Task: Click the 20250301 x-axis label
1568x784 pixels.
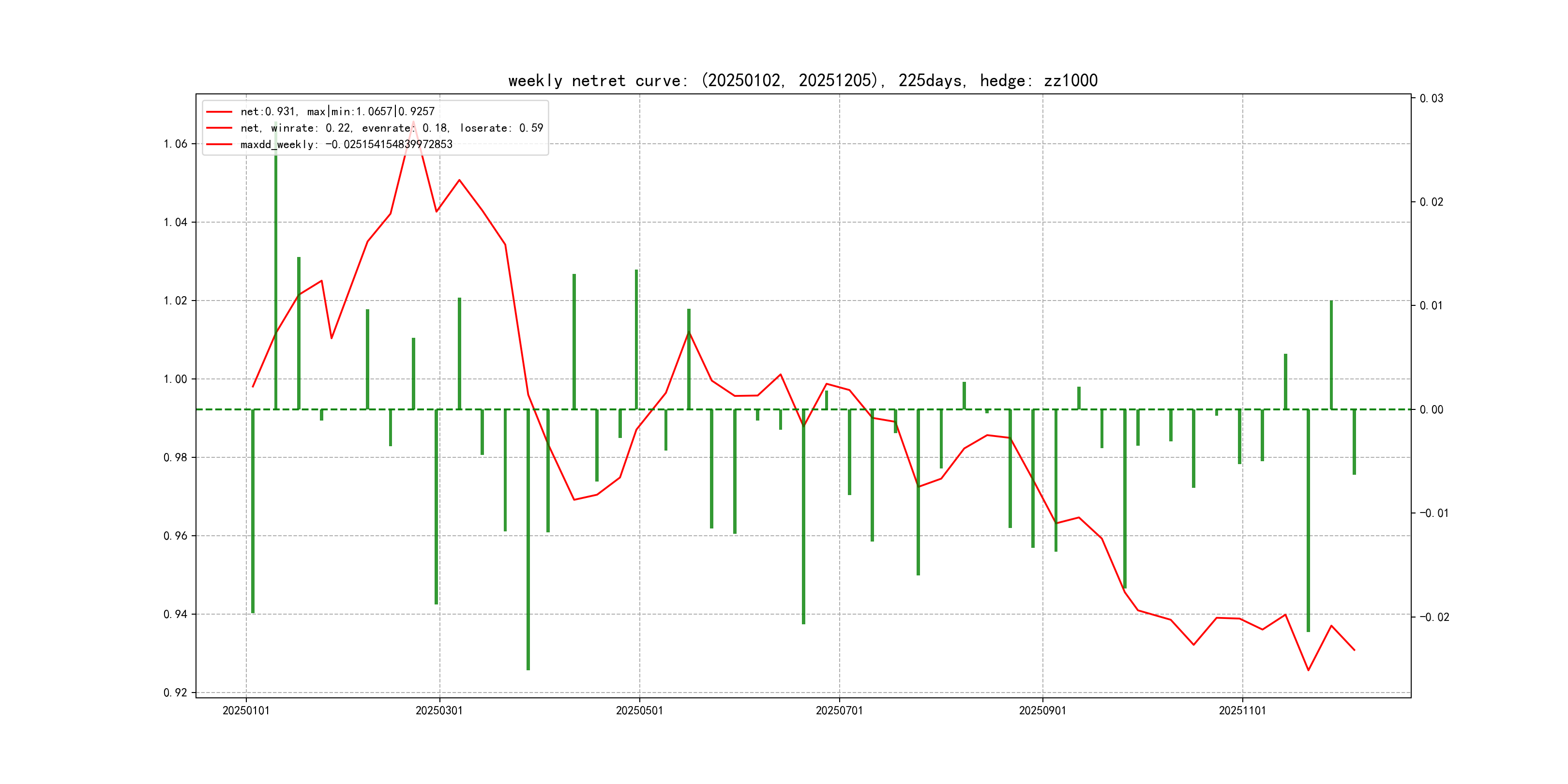Action: (x=439, y=710)
